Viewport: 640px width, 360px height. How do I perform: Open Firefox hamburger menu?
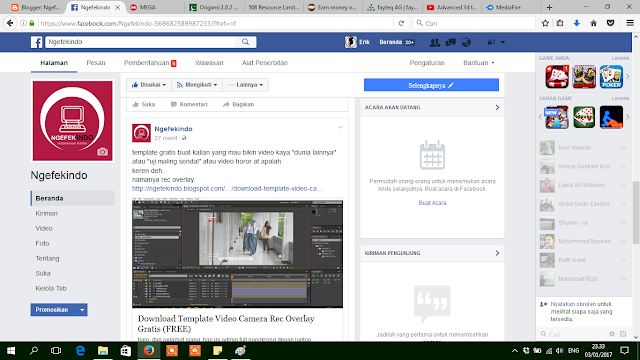point(630,23)
